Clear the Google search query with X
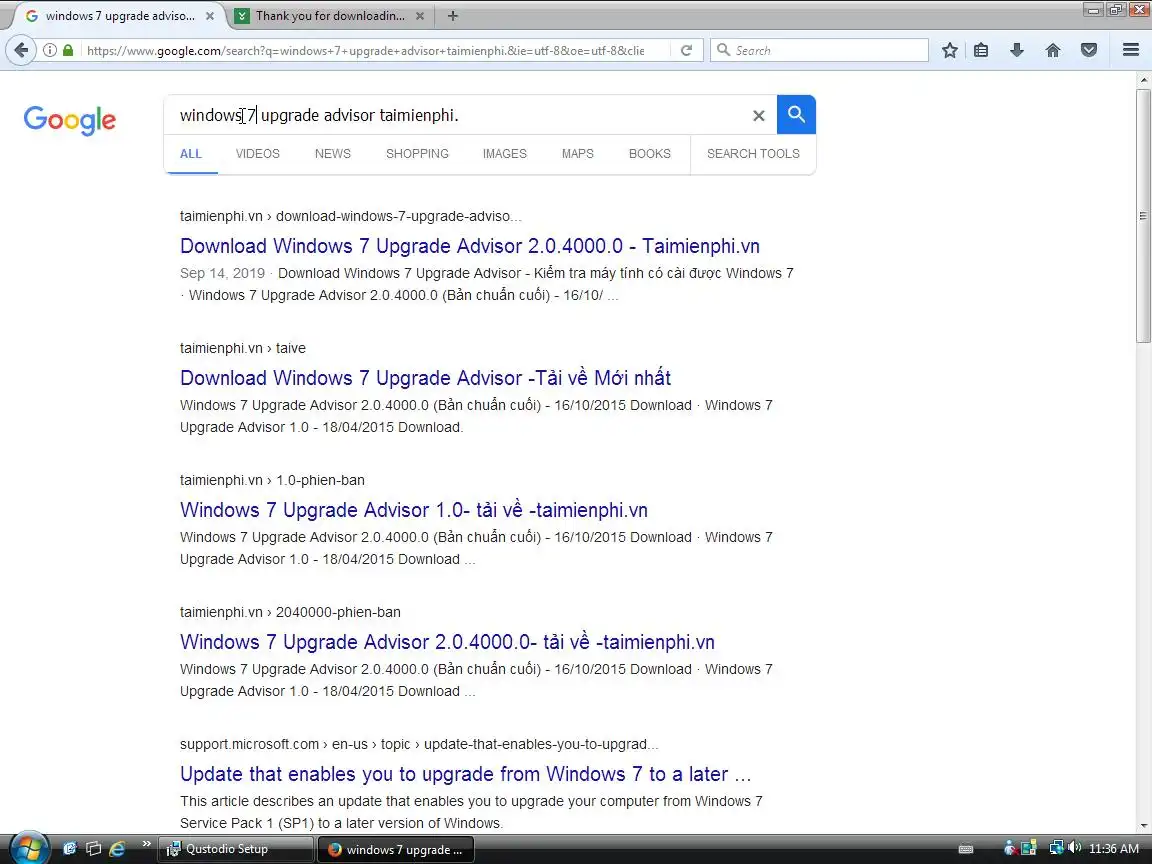The image size is (1152, 864). 759,115
